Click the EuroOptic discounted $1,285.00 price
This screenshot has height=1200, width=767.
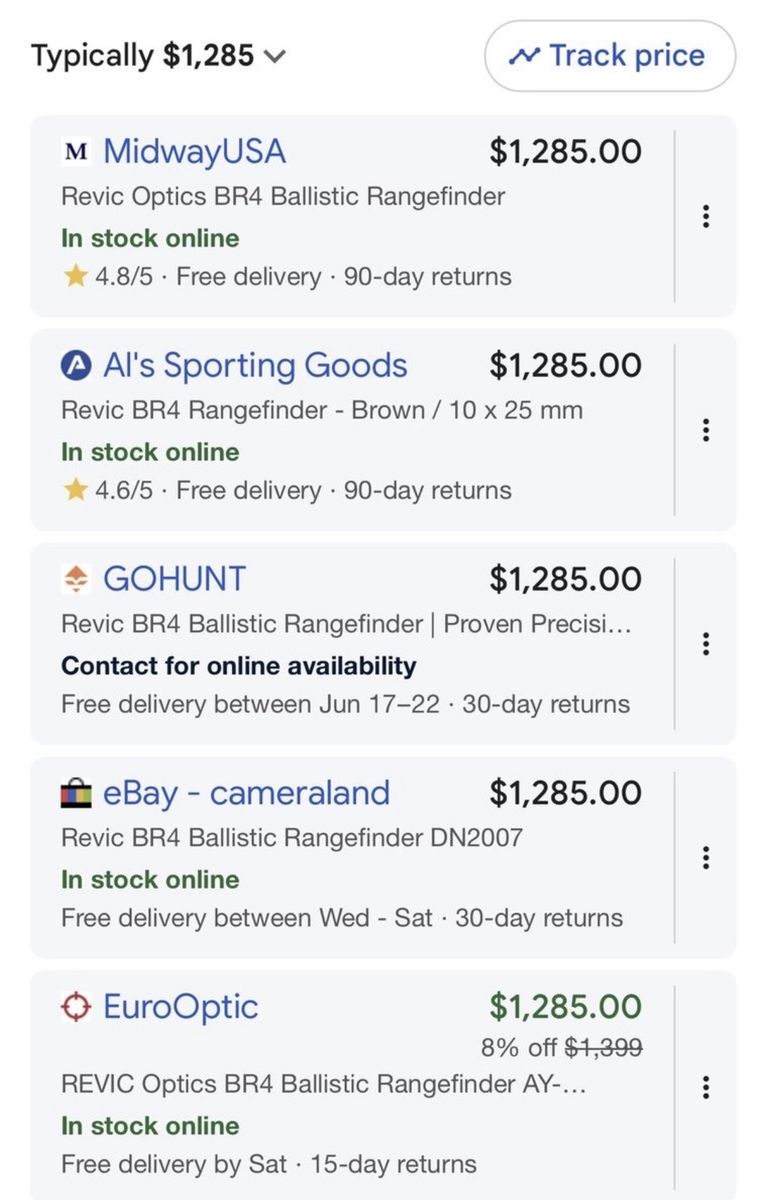pos(565,1007)
